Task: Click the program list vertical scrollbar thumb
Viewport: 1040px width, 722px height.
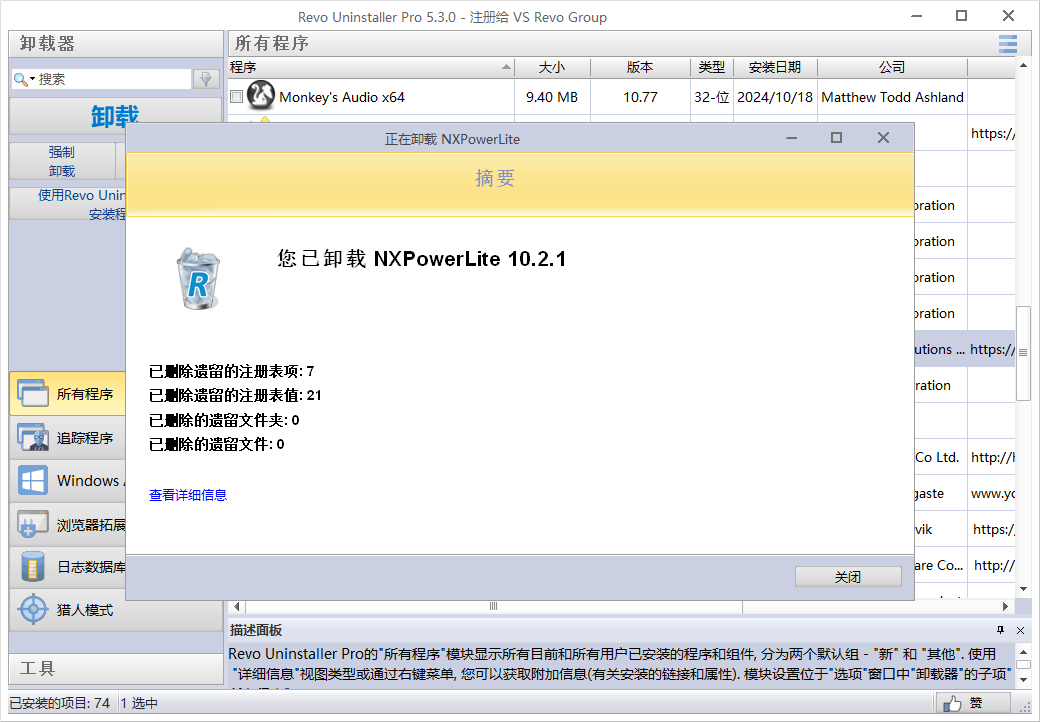Action: tap(1023, 353)
